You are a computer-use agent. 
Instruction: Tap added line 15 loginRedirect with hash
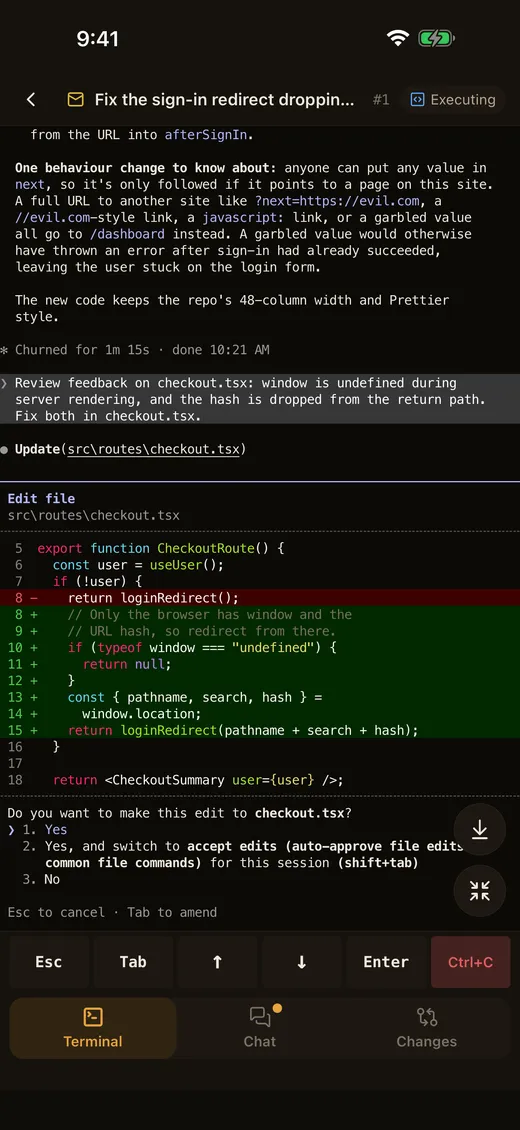260,730
